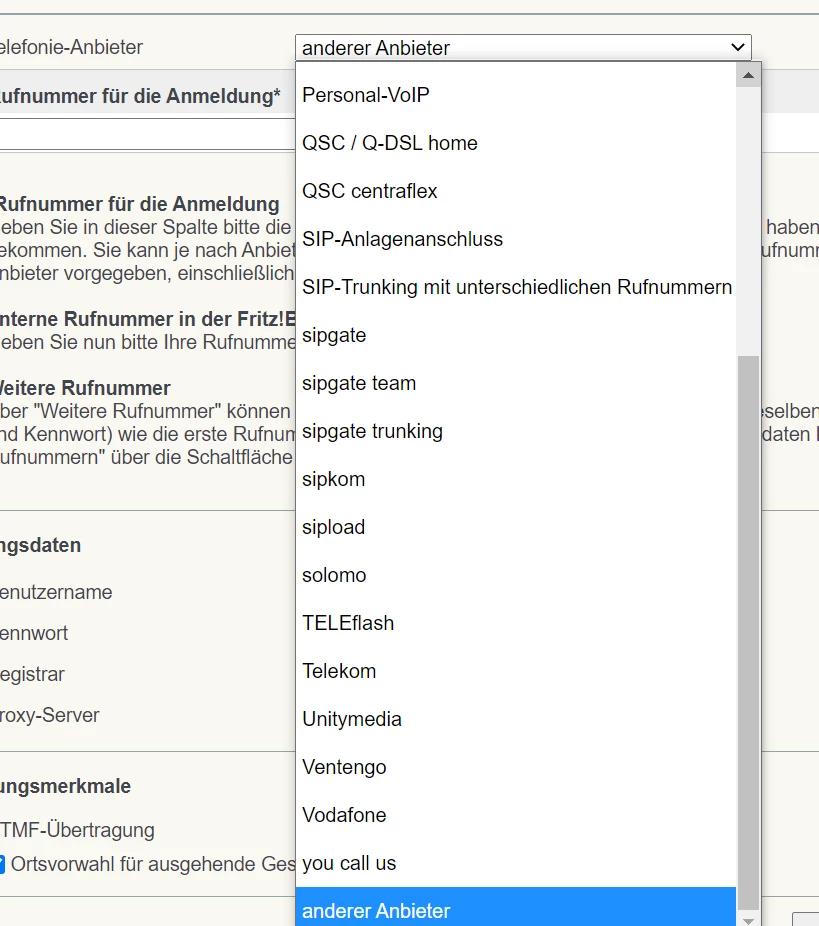Select you call us entry
This screenshot has width=819, height=926.
[x=516, y=863]
